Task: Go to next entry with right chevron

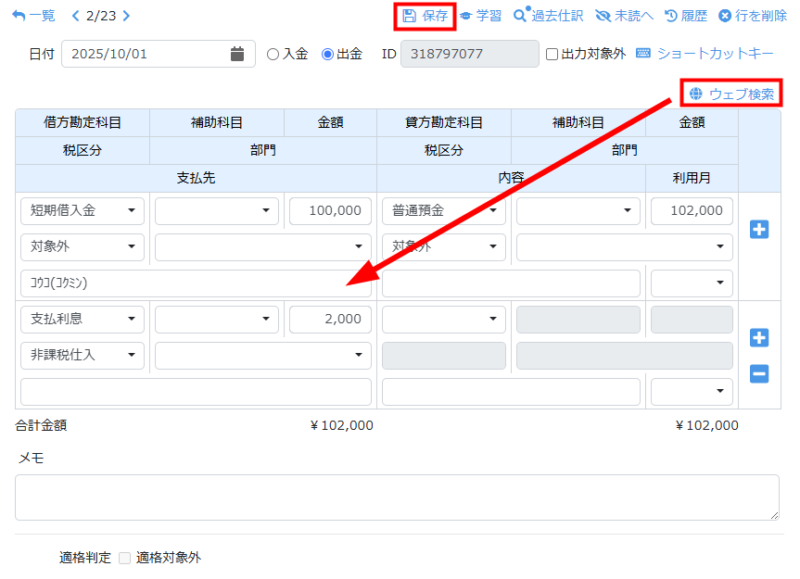Action: click(x=126, y=16)
